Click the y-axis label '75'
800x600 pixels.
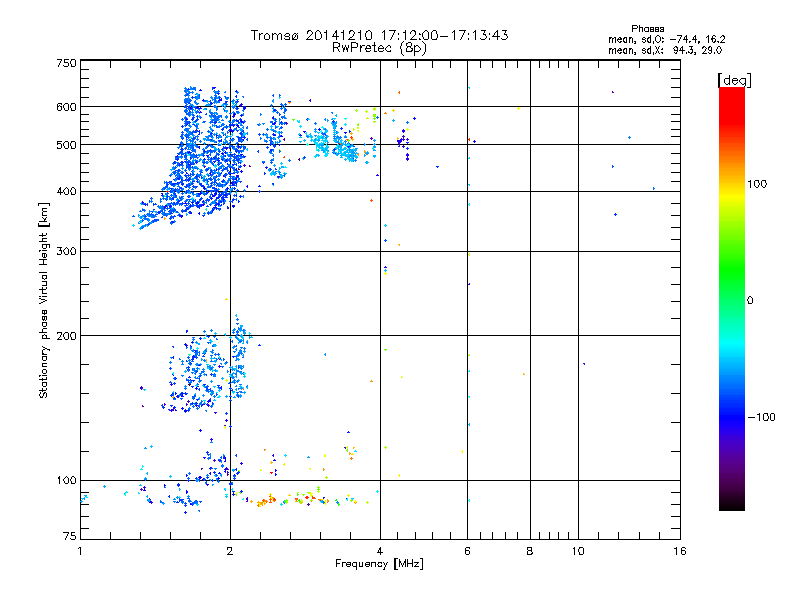[70, 536]
